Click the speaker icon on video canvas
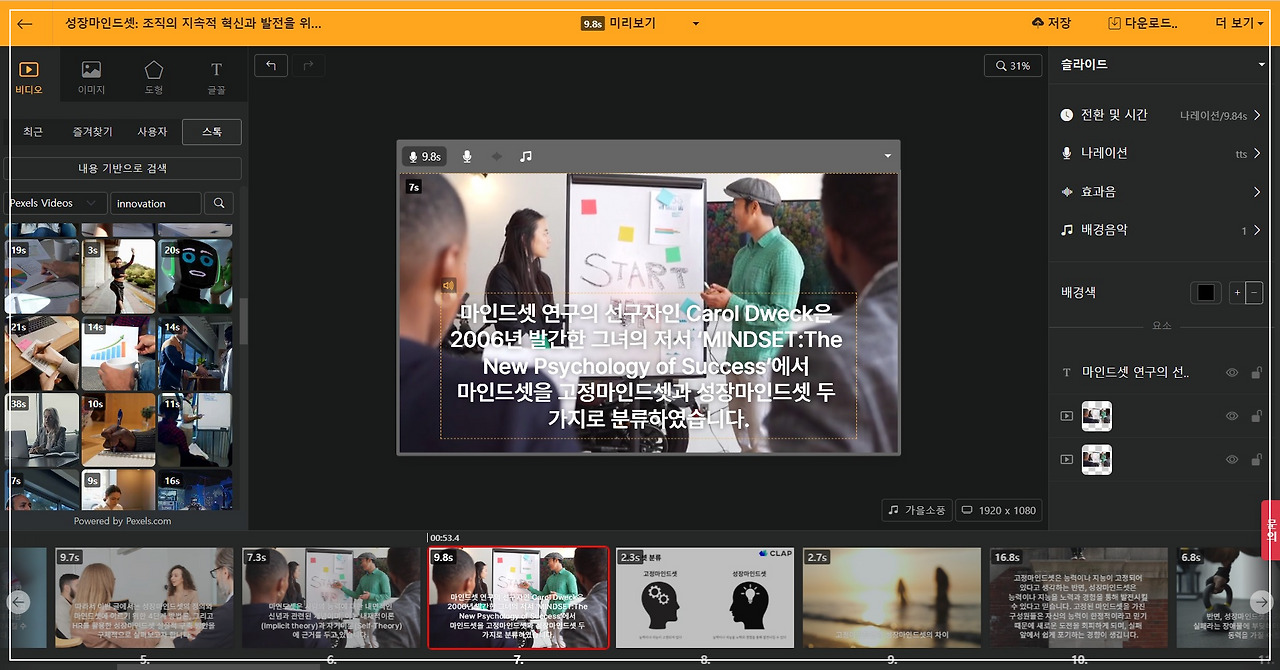Screen dimensions: 1280x670 pyautogui.click(x=448, y=285)
